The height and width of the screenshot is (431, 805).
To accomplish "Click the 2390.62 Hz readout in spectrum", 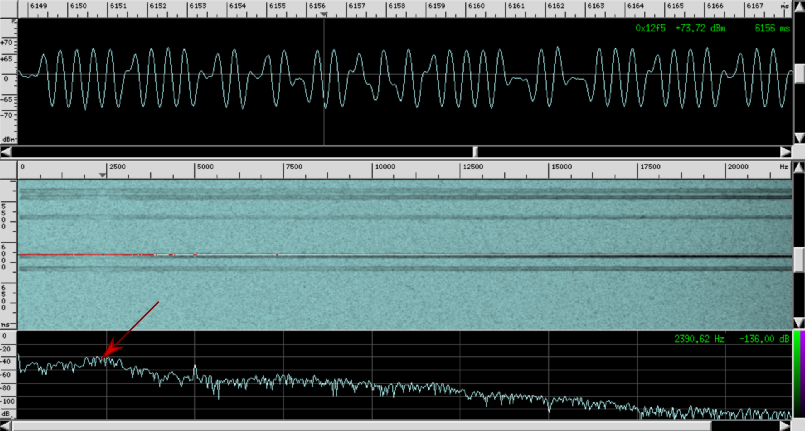I will coord(697,339).
